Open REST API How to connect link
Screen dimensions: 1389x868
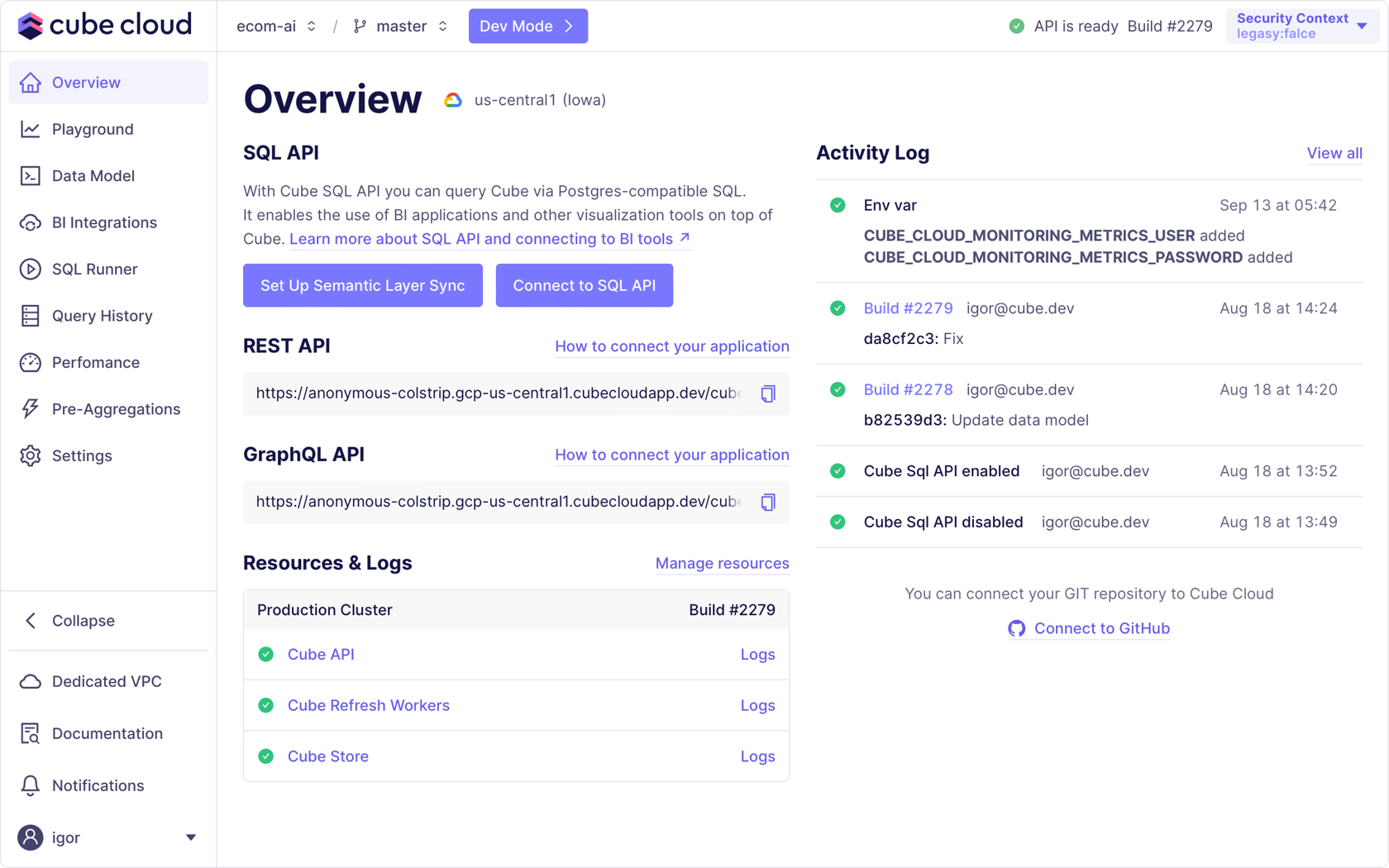coord(672,346)
